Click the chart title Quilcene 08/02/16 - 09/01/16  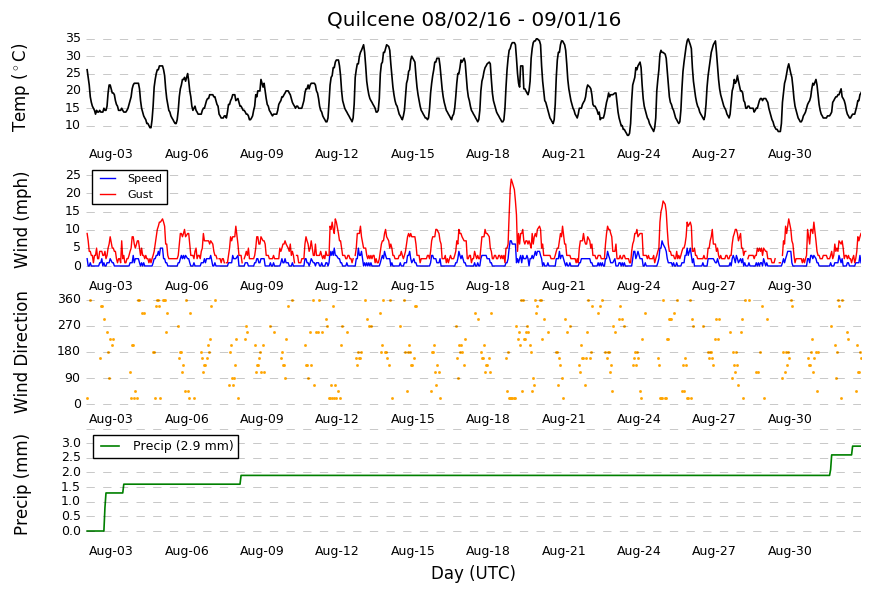click(x=473, y=19)
